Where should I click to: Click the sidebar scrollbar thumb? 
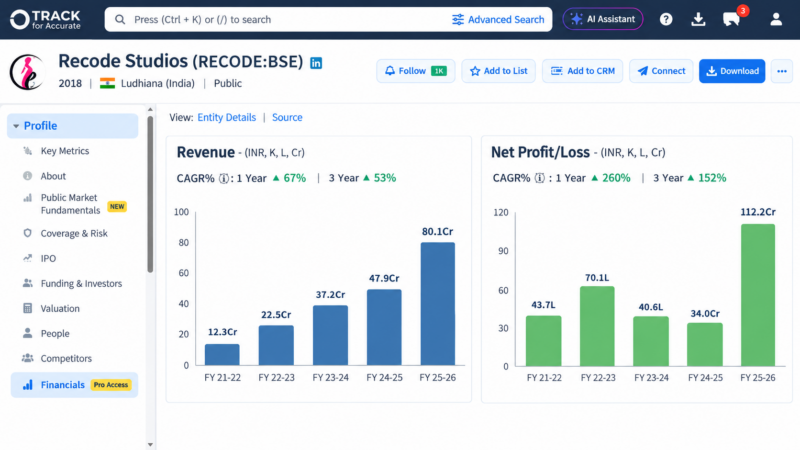150,194
